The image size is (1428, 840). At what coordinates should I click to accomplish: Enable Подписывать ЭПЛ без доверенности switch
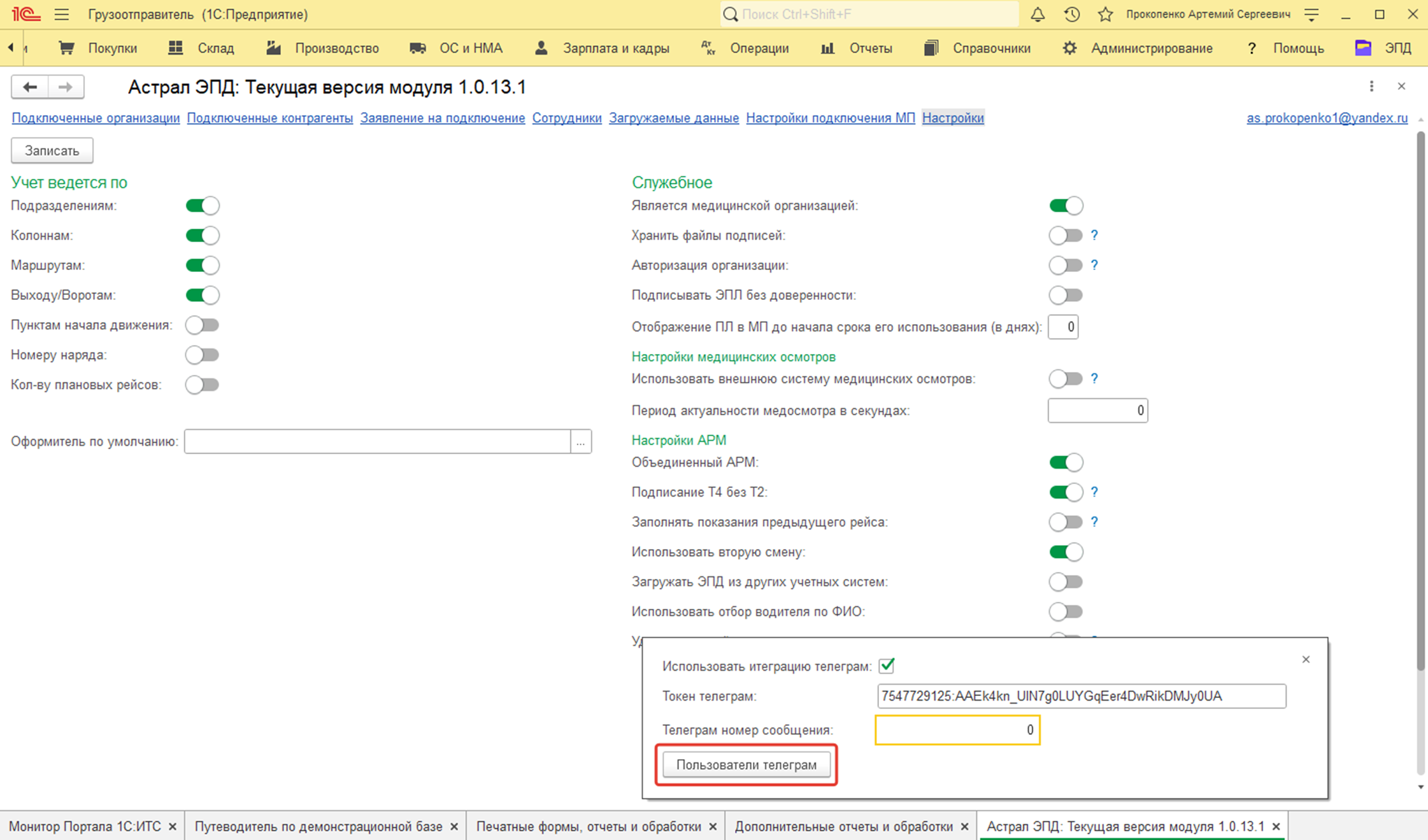(1066, 295)
